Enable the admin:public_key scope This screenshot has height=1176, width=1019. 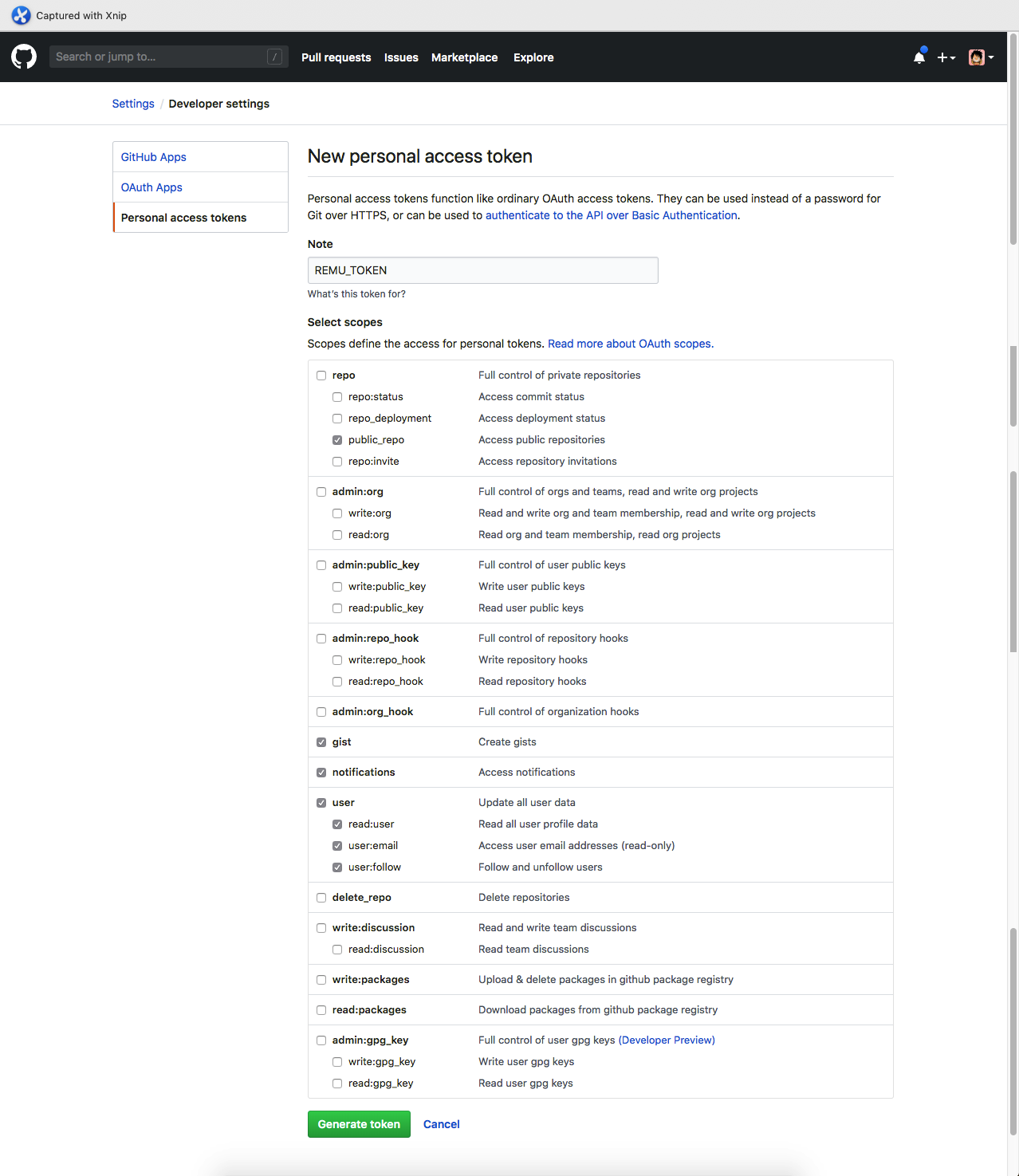coord(321,565)
